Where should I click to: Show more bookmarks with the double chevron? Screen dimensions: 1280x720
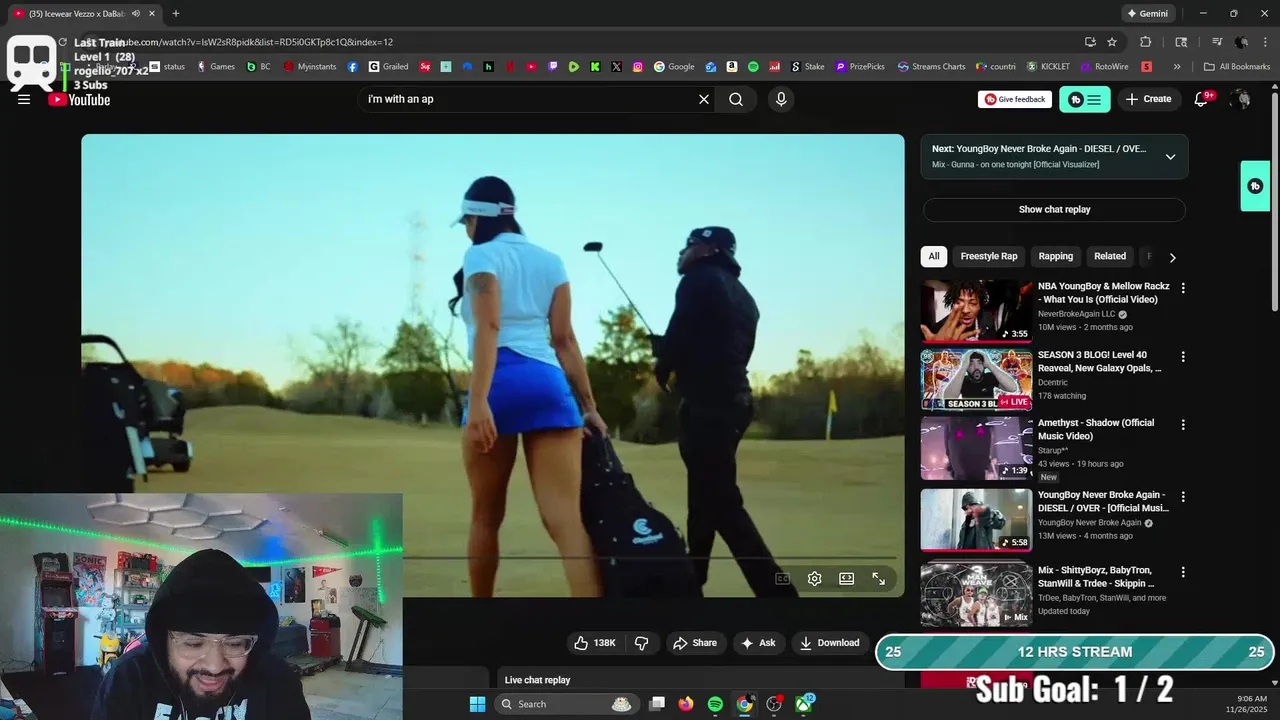[1177, 67]
